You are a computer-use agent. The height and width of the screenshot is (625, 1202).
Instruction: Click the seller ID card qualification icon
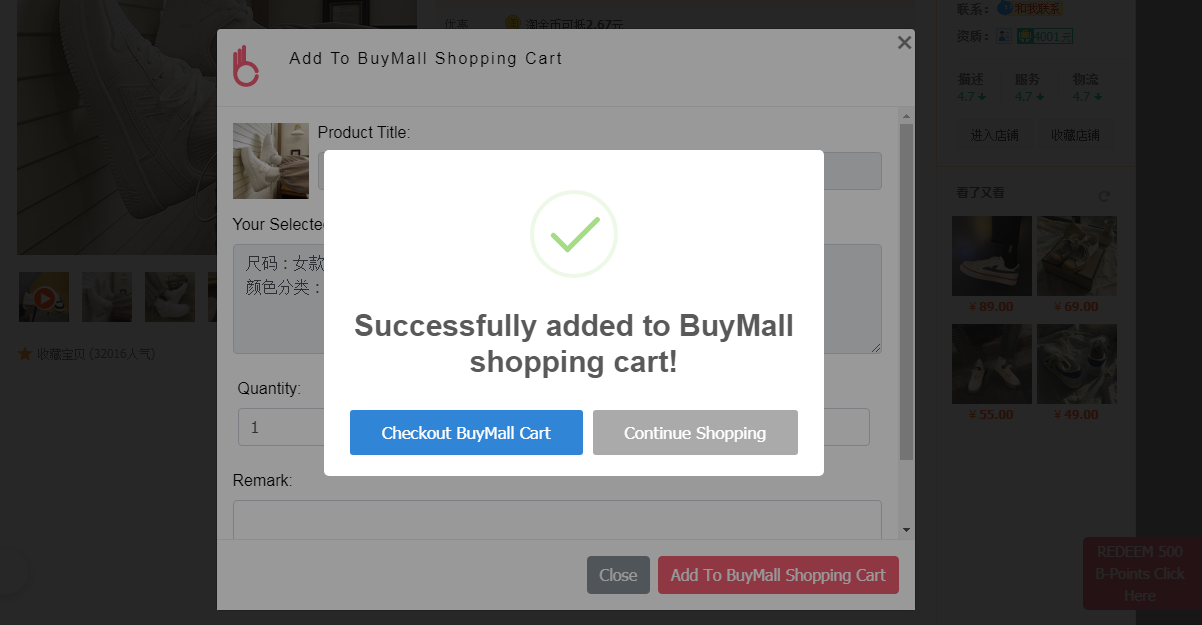1002,36
